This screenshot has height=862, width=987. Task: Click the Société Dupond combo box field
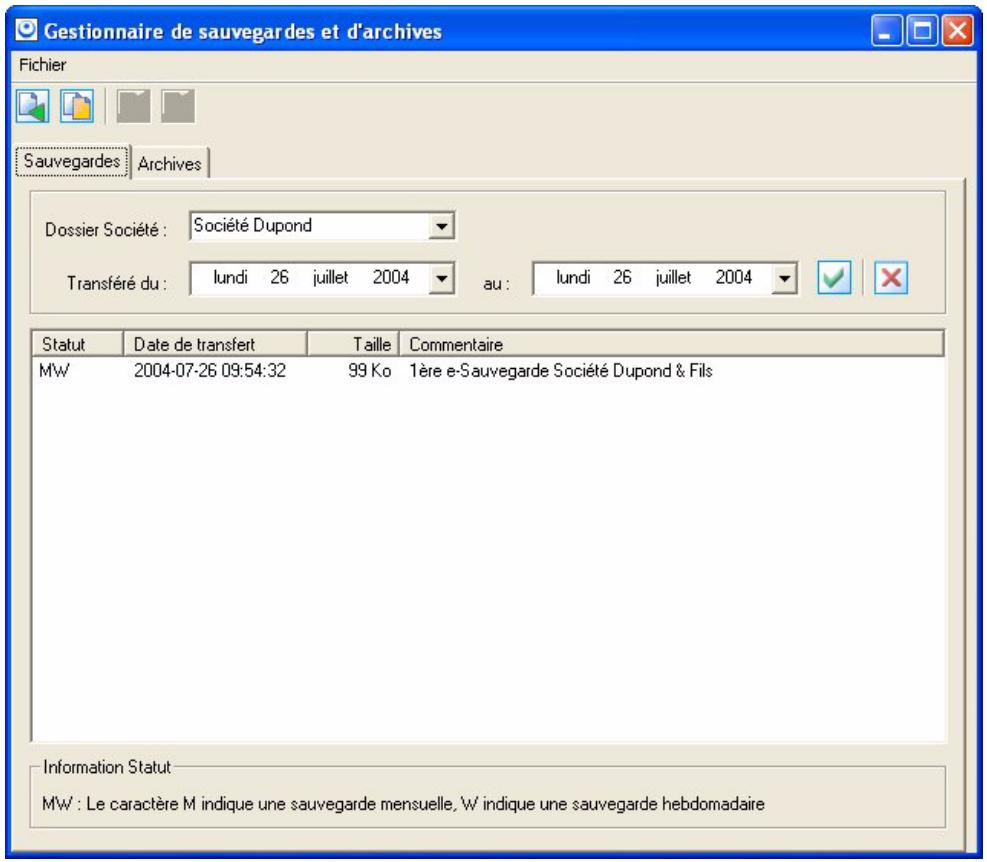[x=322, y=226]
